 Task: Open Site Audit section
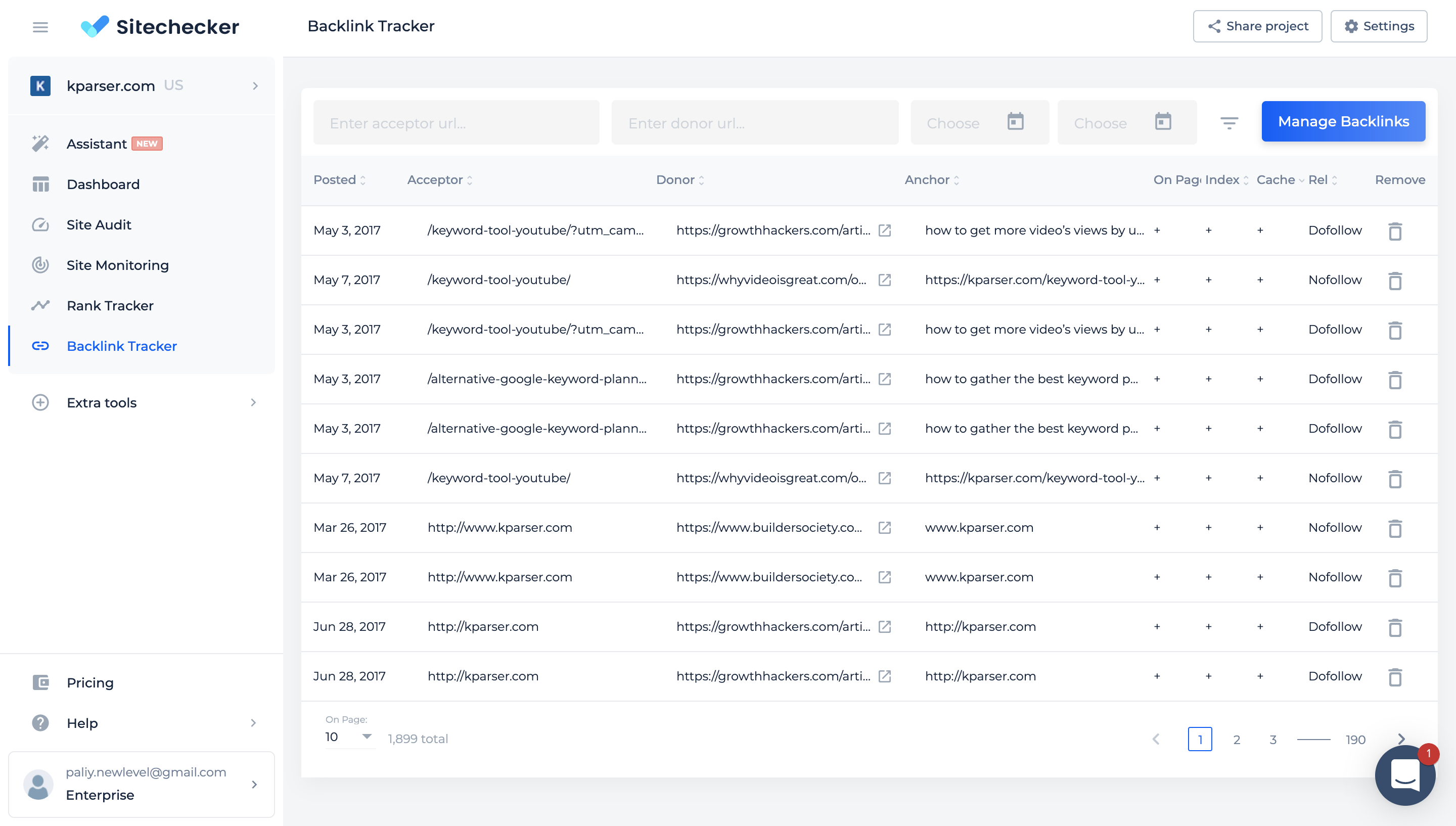point(141,224)
